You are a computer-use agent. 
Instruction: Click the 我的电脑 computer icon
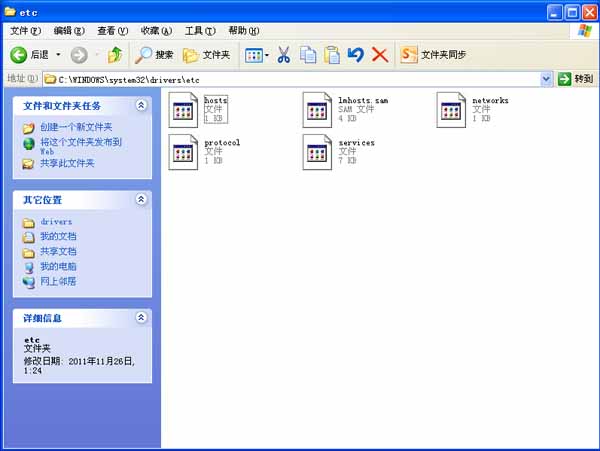[29, 267]
